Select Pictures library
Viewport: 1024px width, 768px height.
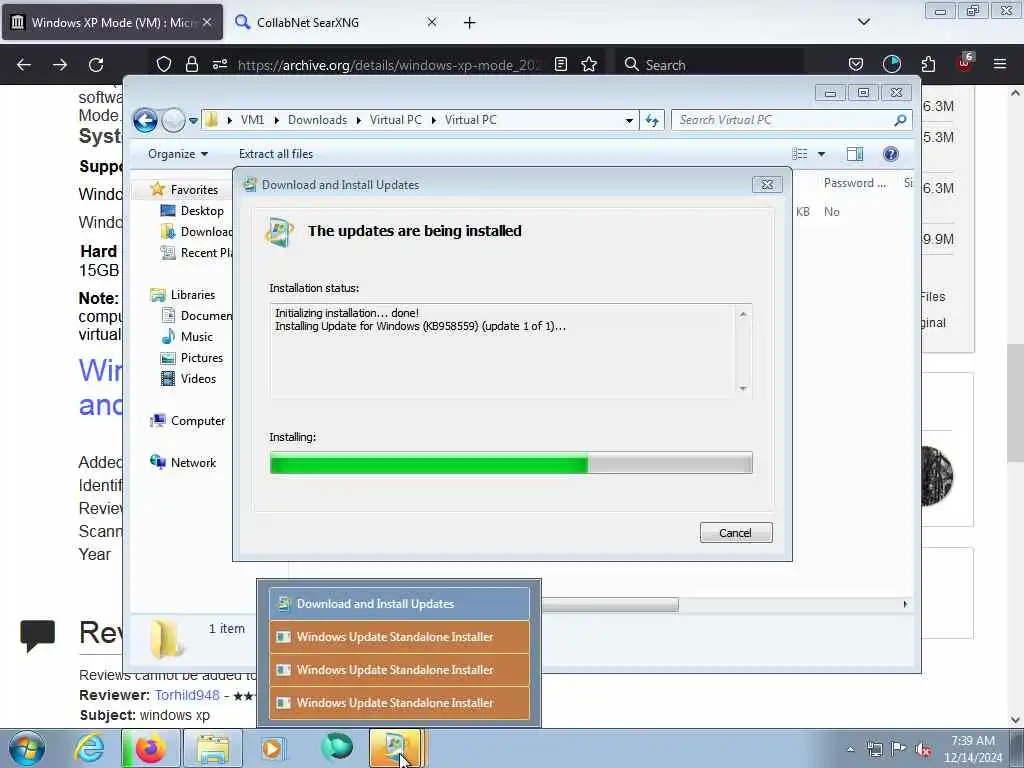[x=202, y=358]
